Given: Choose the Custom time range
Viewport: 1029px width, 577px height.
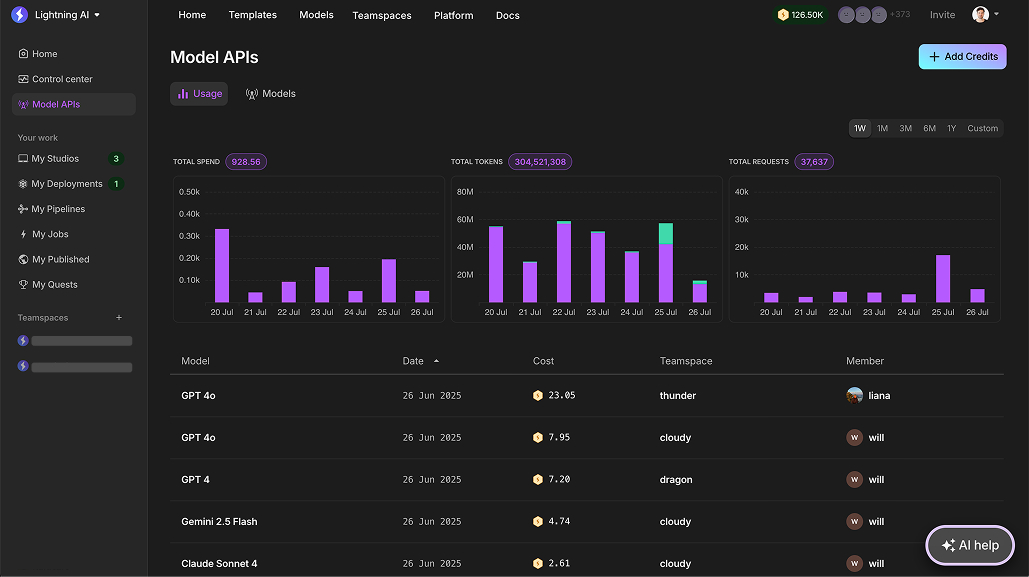Looking at the screenshot, I should click(982, 129).
